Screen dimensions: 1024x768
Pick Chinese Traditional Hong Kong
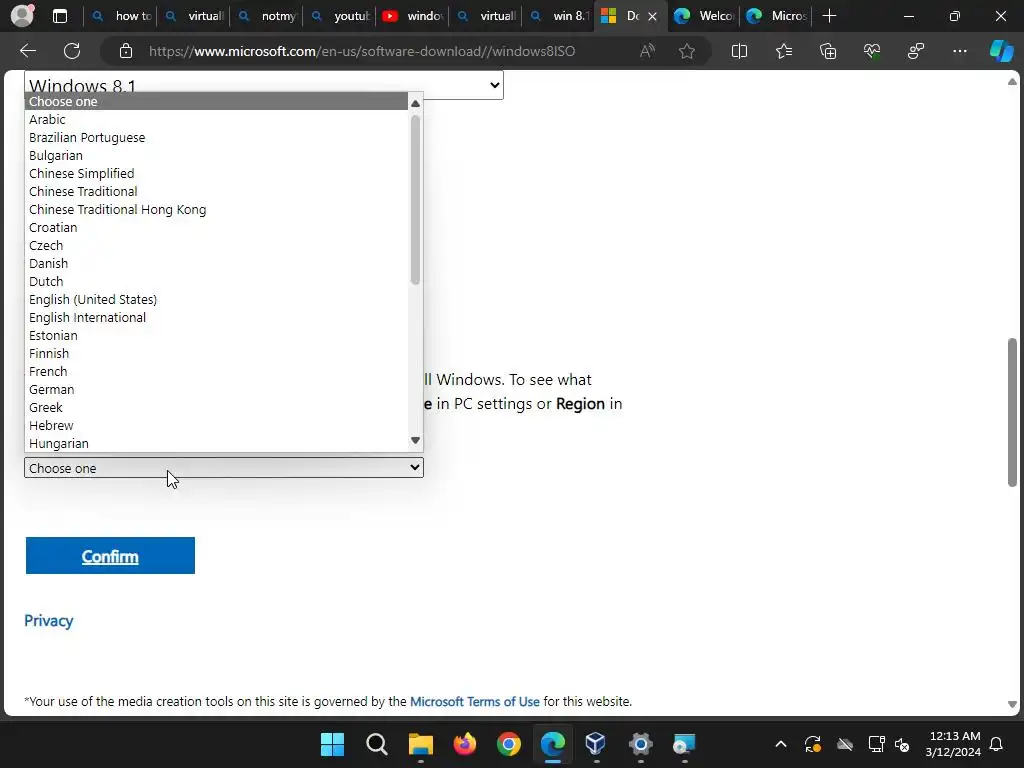point(216,209)
